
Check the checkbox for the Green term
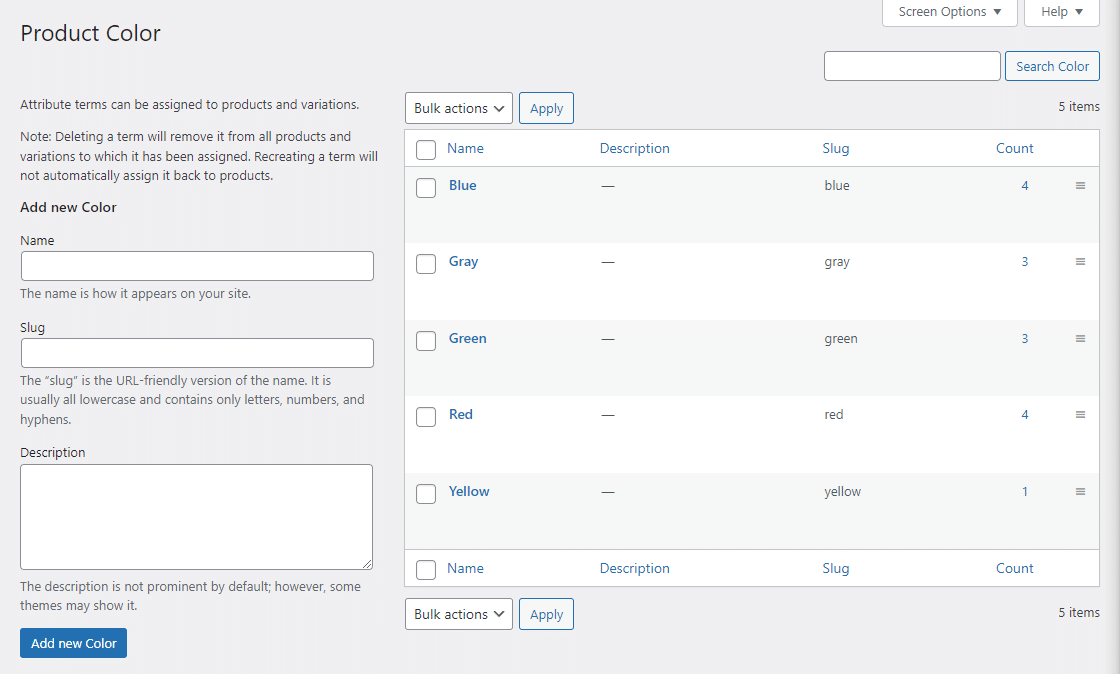[425, 341]
